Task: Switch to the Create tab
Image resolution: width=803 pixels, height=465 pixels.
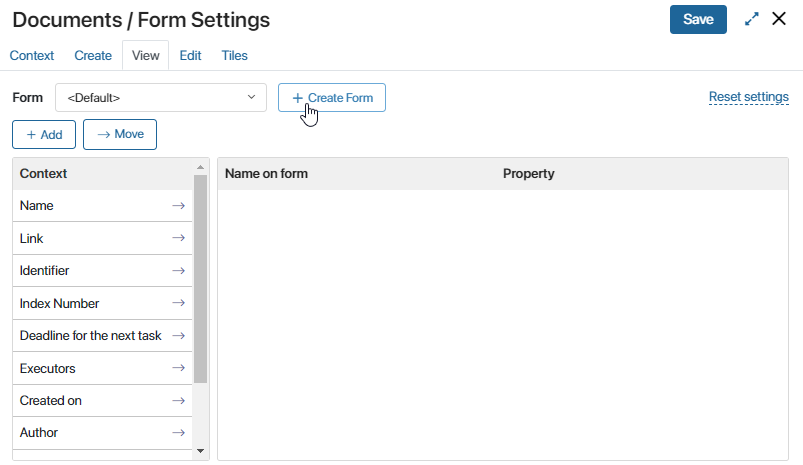Action: click(x=93, y=55)
